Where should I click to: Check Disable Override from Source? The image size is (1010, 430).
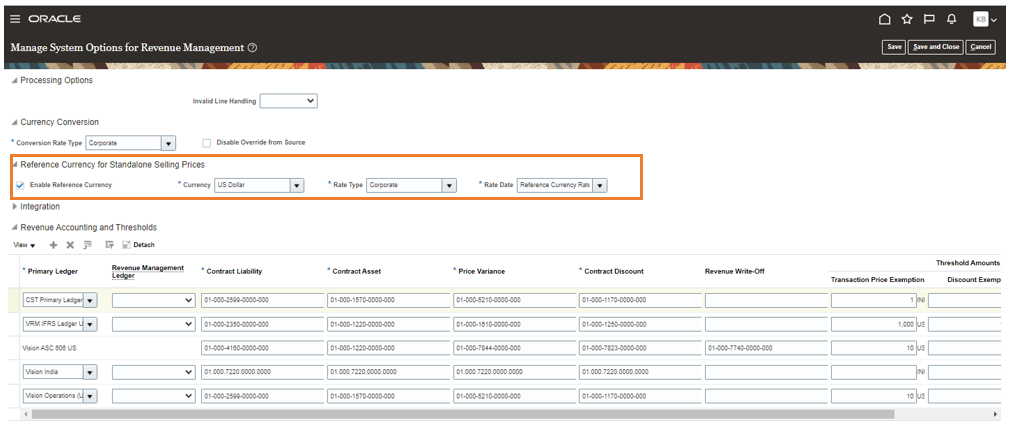tap(207, 143)
